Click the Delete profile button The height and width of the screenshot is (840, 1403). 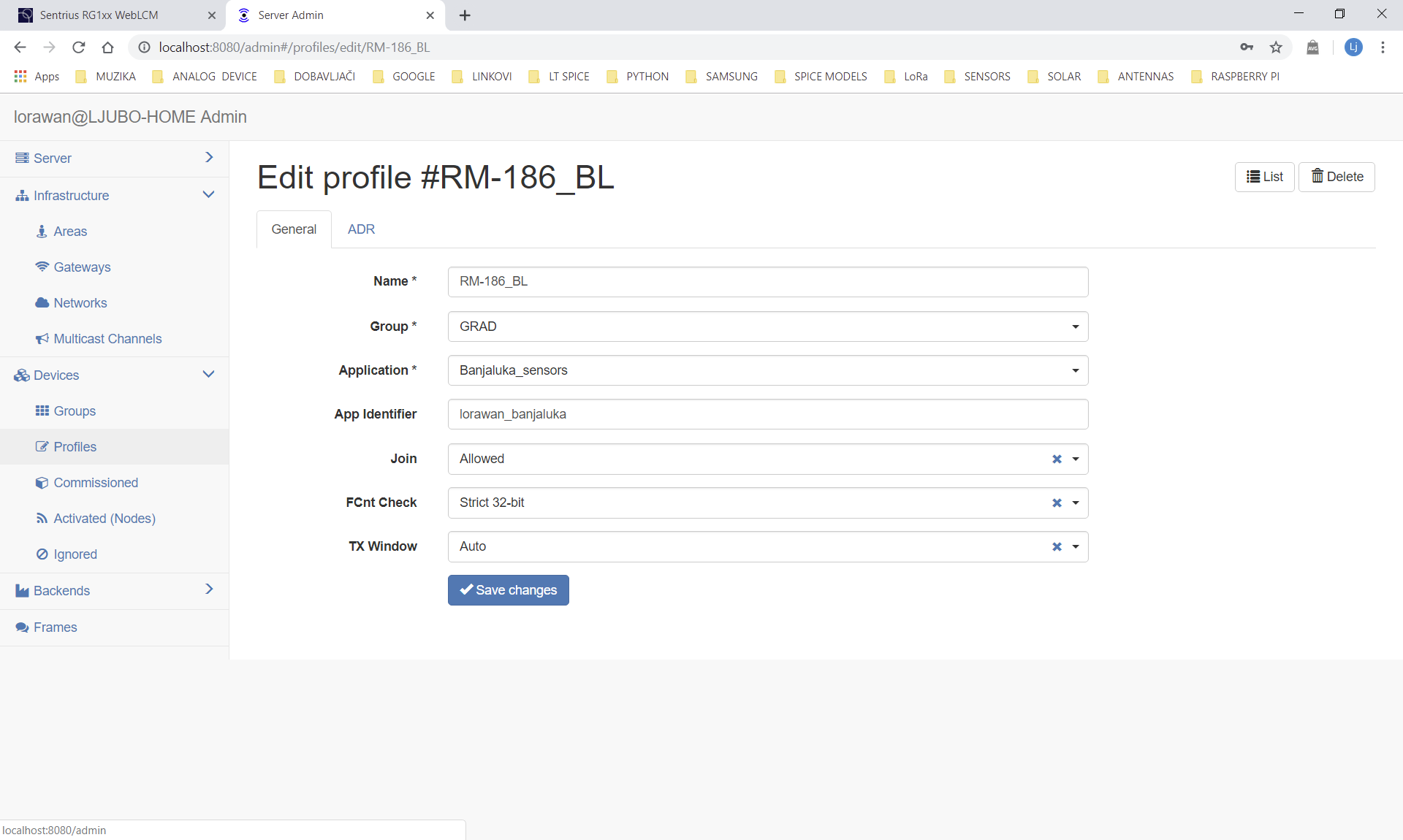(1337, 177)
